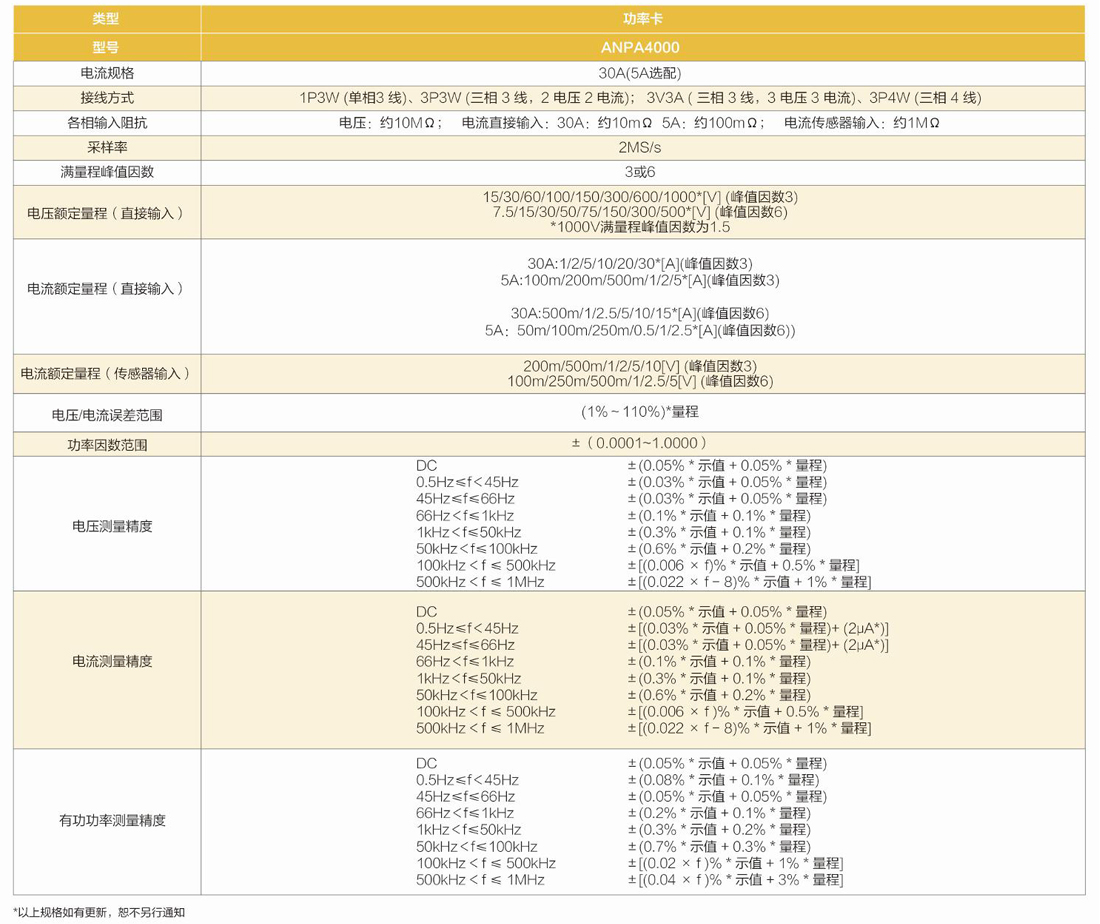Click the 电流测量精度 row label
This screenshot has height=924, width=1100.
[x=106, y=662]
